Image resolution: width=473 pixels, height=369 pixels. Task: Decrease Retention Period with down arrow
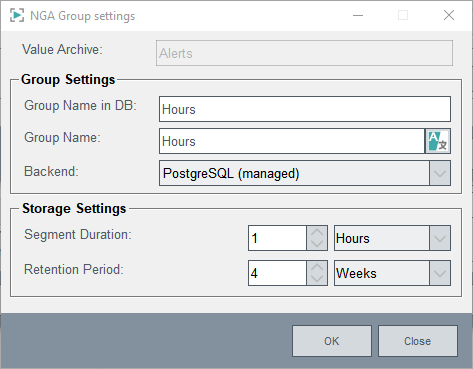tap(317, 279)
